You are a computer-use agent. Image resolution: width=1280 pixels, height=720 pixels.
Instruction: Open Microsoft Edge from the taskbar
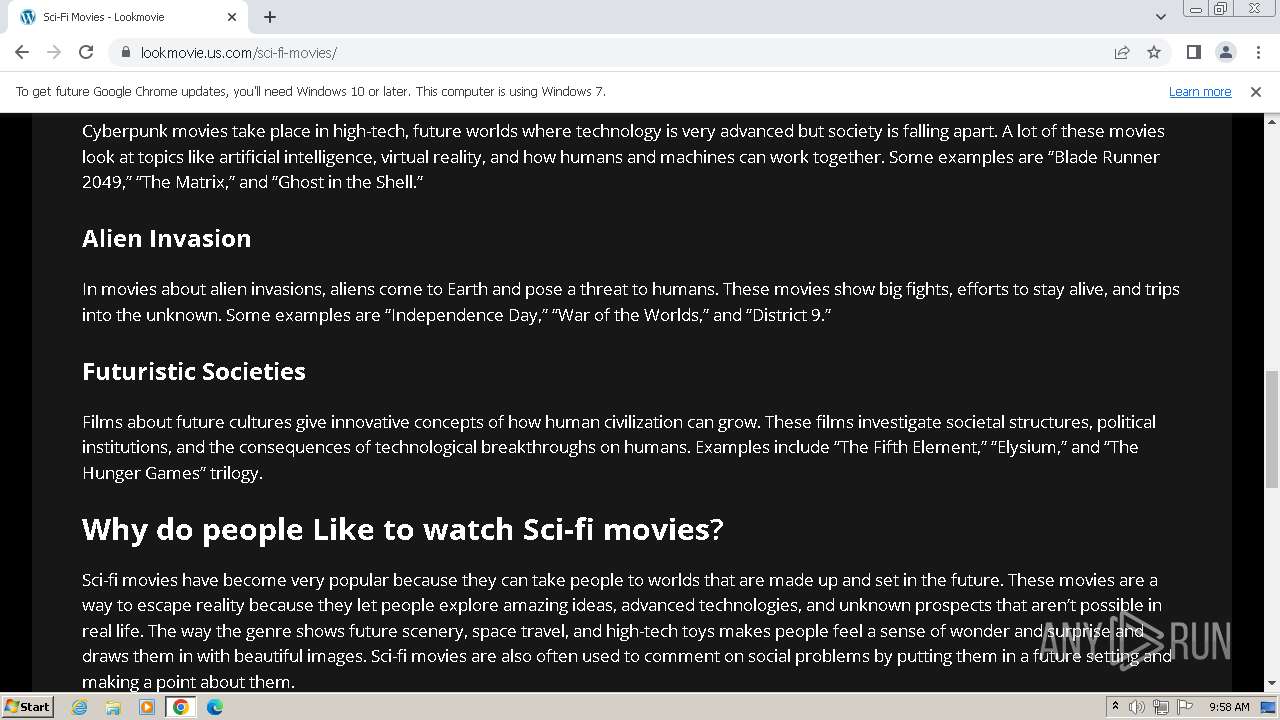pyautogui.click(x=215, y=707)
